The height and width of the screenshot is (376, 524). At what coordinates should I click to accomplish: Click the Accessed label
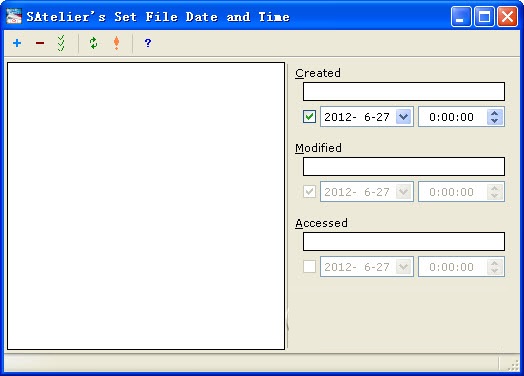[x=321, y=223]
